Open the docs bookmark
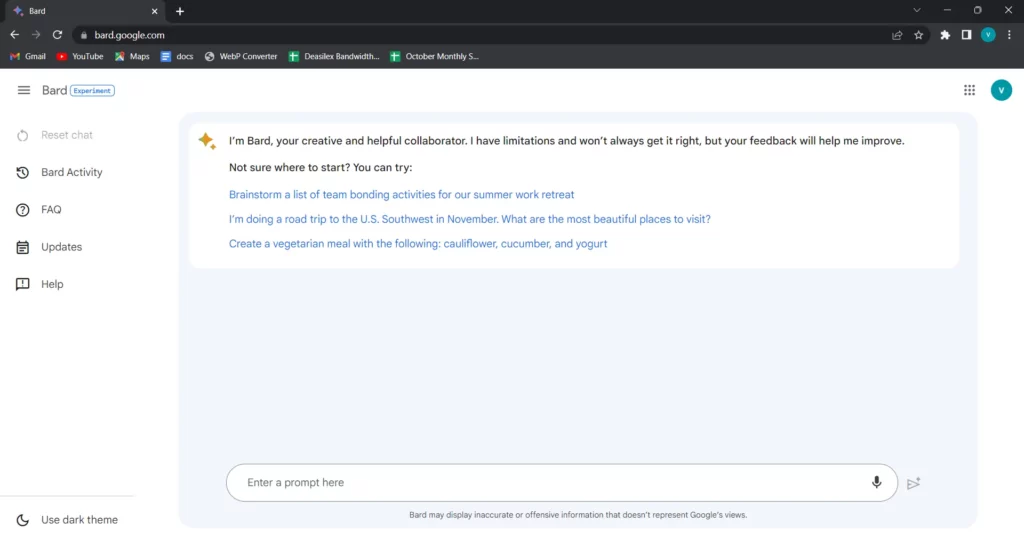The height and width of the screenshot is (540, 1024). [x=177, y=56]
